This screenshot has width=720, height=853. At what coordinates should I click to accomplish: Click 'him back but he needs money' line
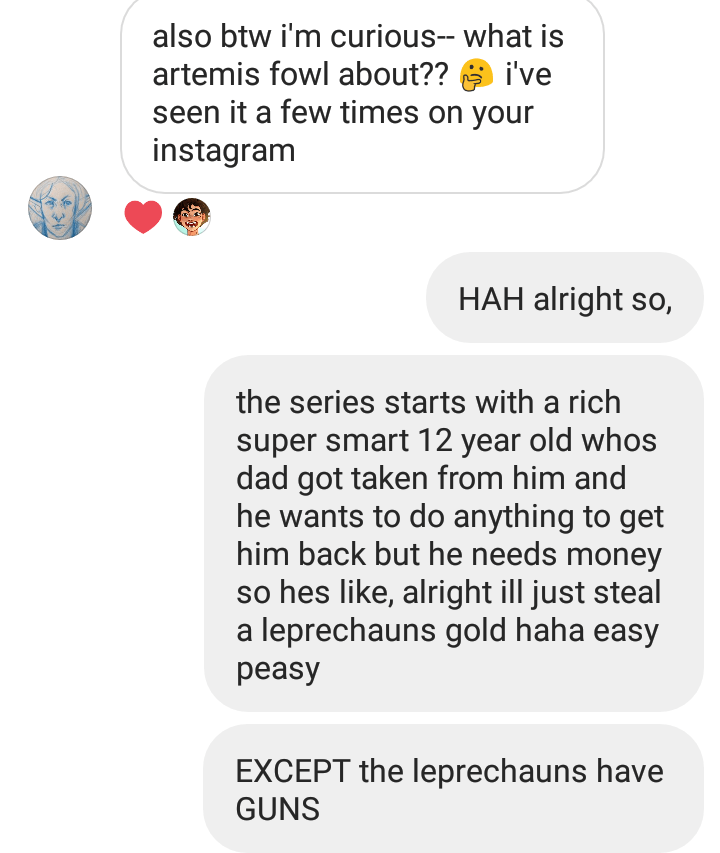(x=449, y=555)
